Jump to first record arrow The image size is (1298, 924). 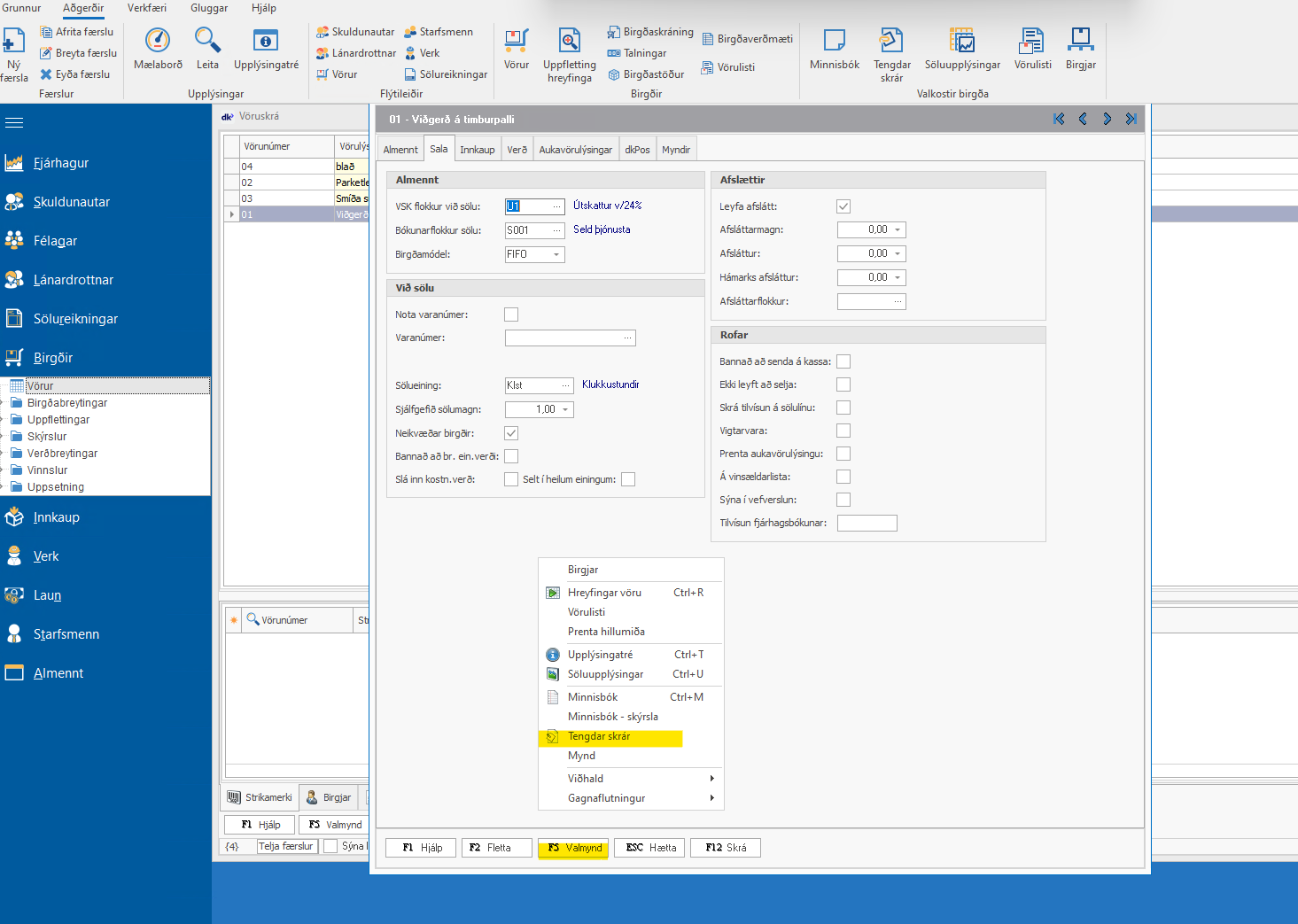click(x=1059, y=119)
